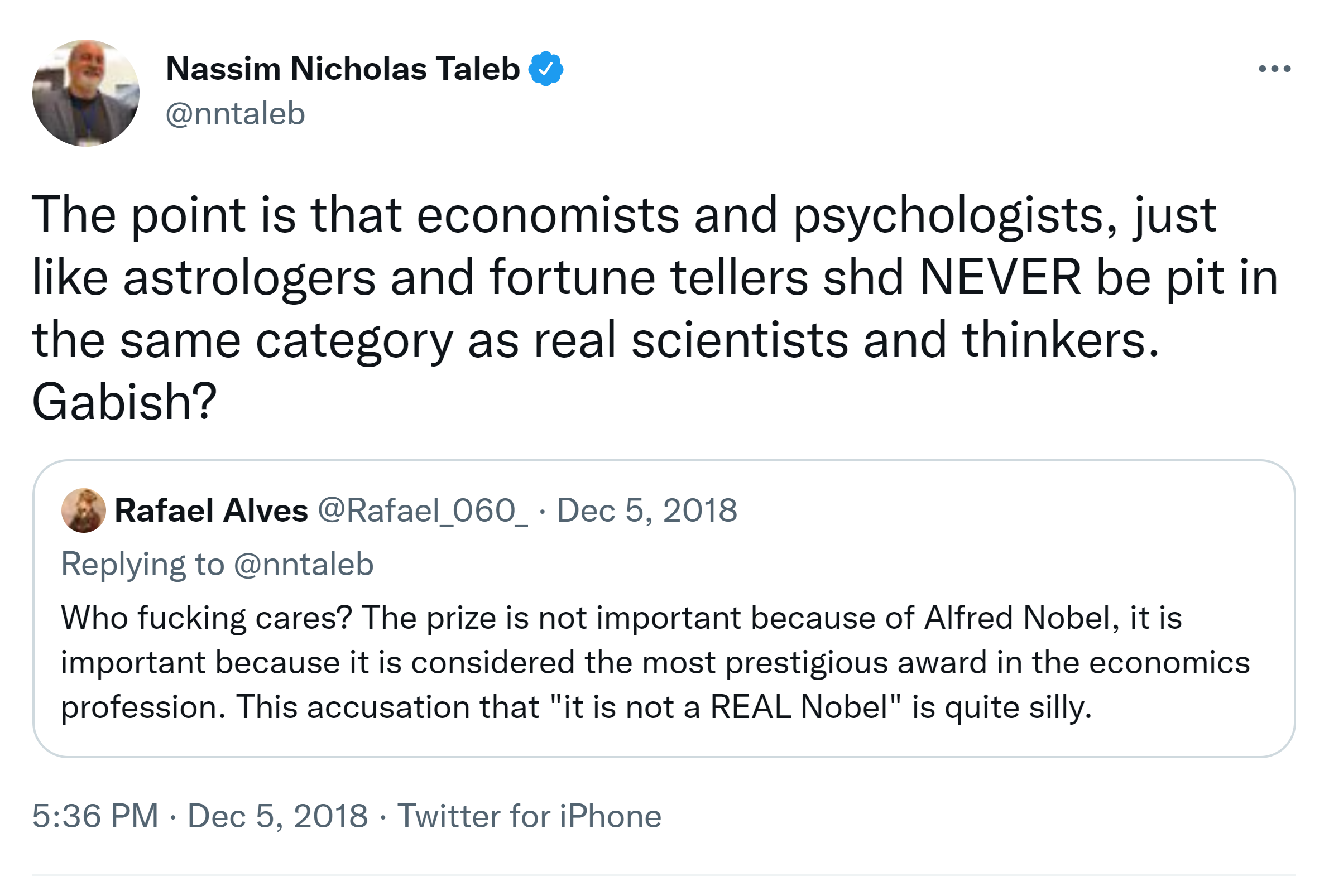Click Rafael Alves's small avatar
Image resolution: width=1329 pixels, height=896 pixels.
84,510
